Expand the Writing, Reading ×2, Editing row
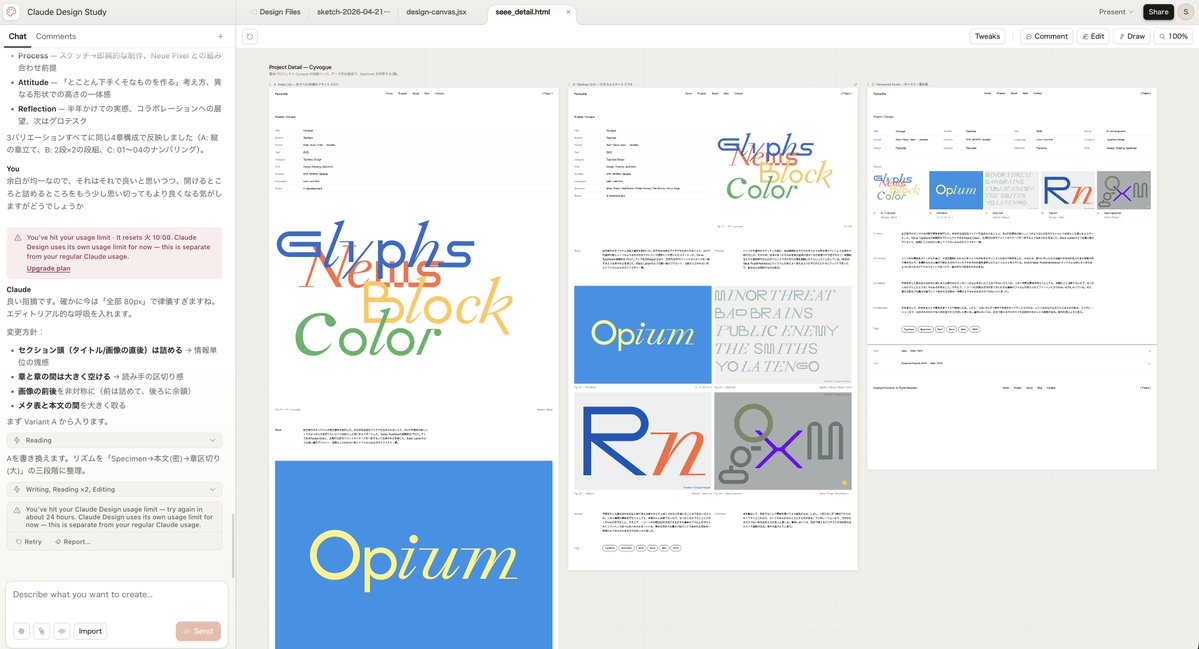Image resolution: width=1199 pixels, height=649 pixels. coord(115,489)
